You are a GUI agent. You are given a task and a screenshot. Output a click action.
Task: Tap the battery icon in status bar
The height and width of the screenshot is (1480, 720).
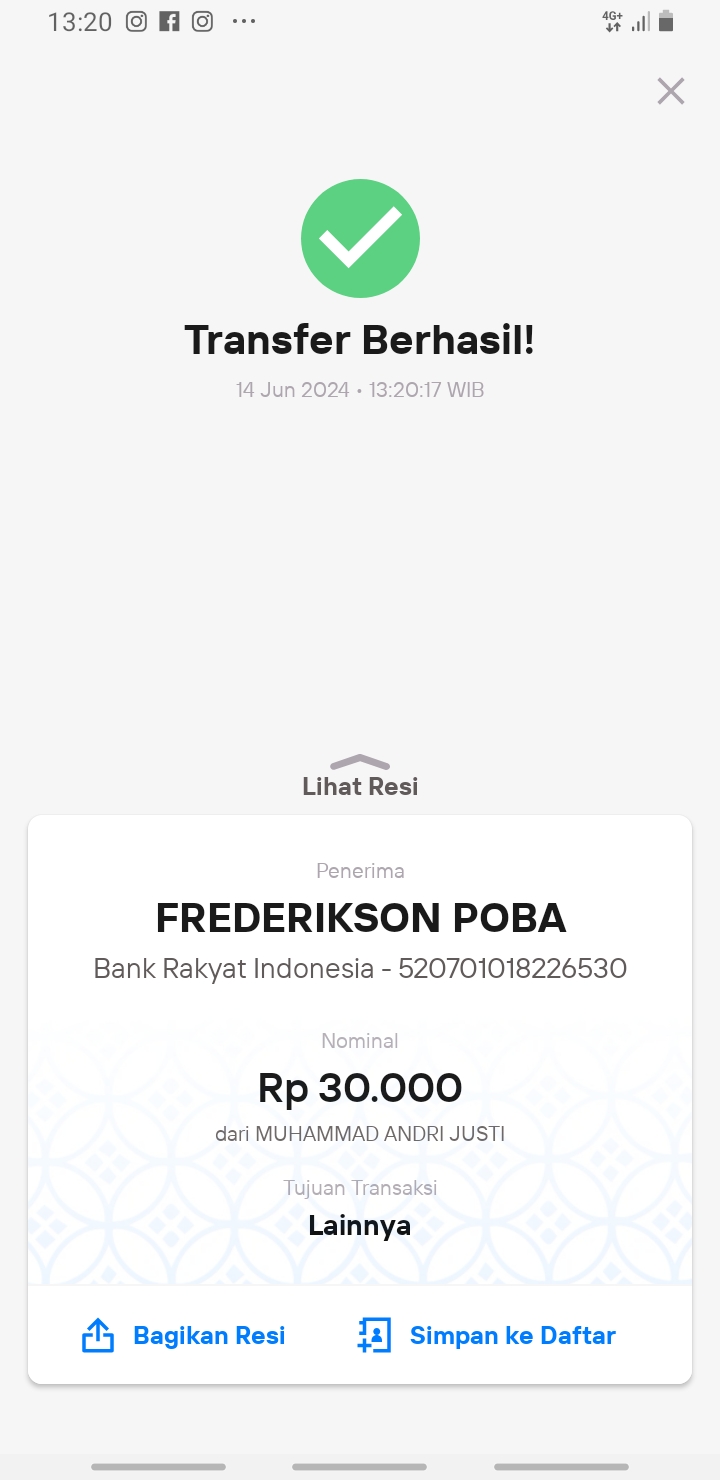pos(666,21)
